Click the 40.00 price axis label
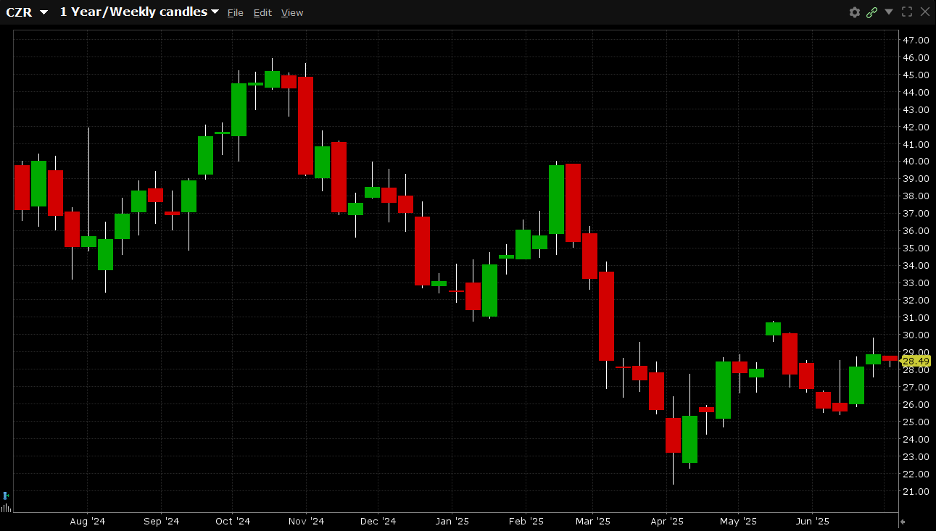Image resolution: width=936 pixels, height=532 pixels. 916,161
